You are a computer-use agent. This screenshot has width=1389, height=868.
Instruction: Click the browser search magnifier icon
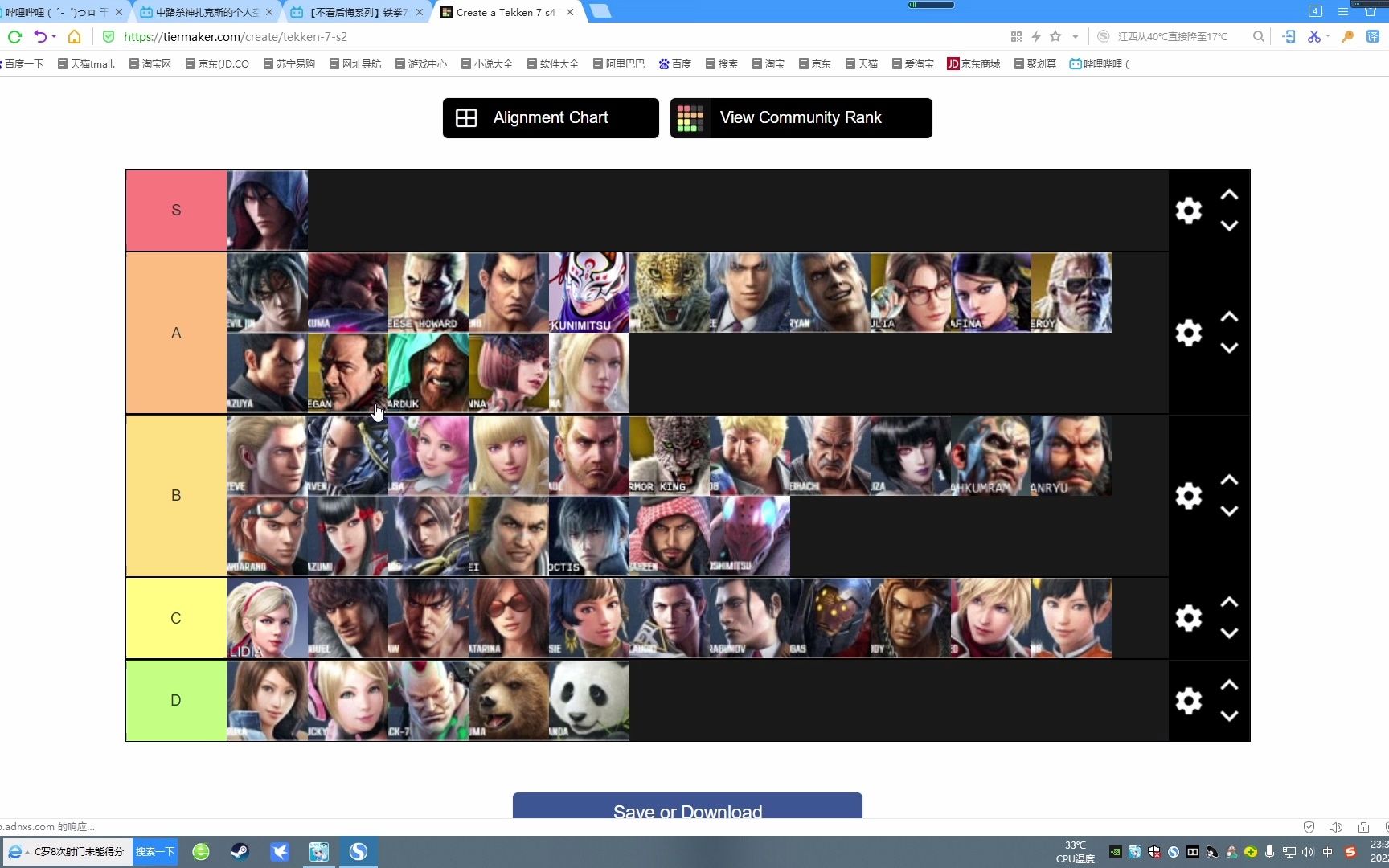(1259, 36)
